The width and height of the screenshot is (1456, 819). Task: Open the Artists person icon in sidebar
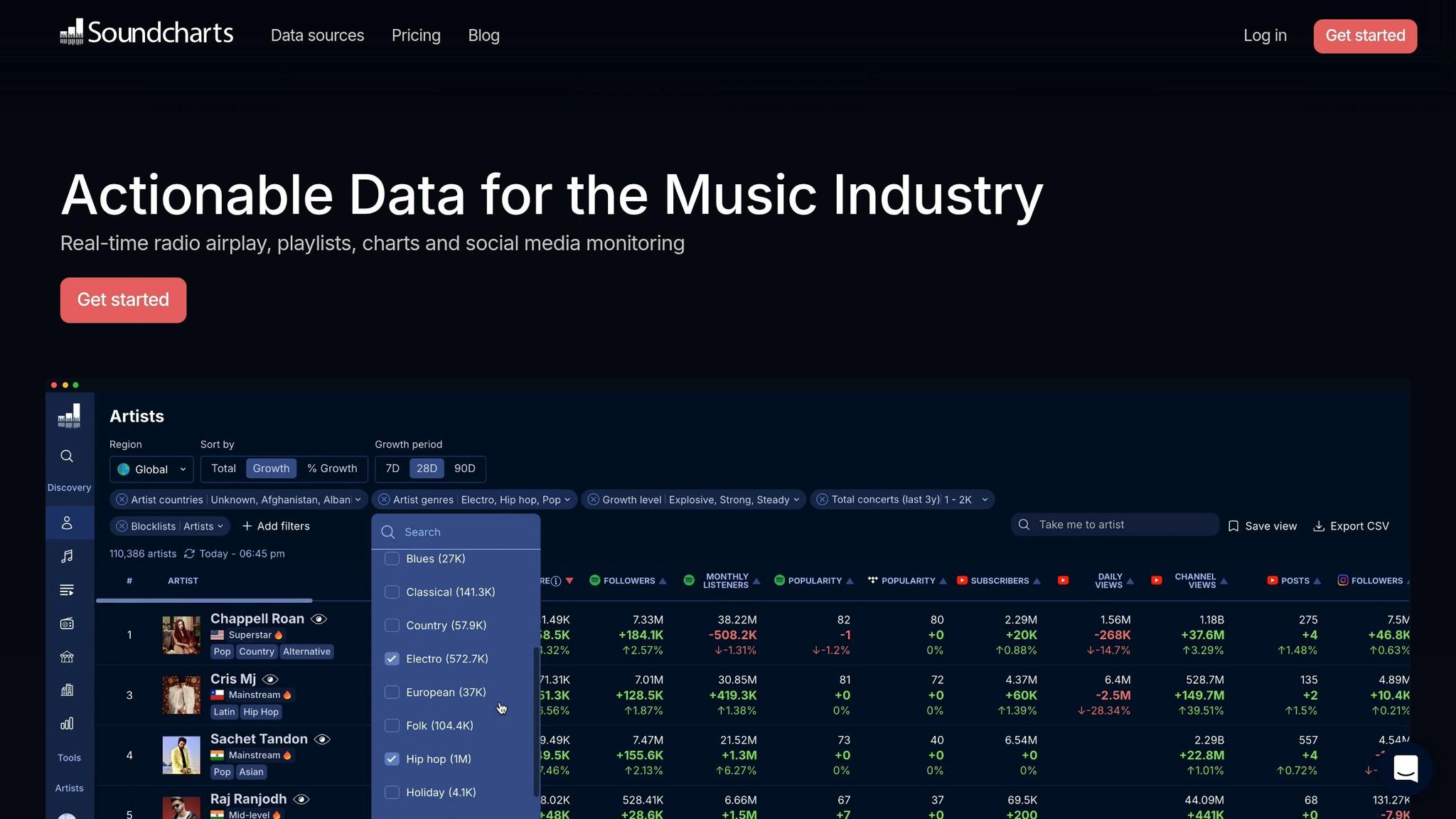pyautogui.click(x=67, y=523)
